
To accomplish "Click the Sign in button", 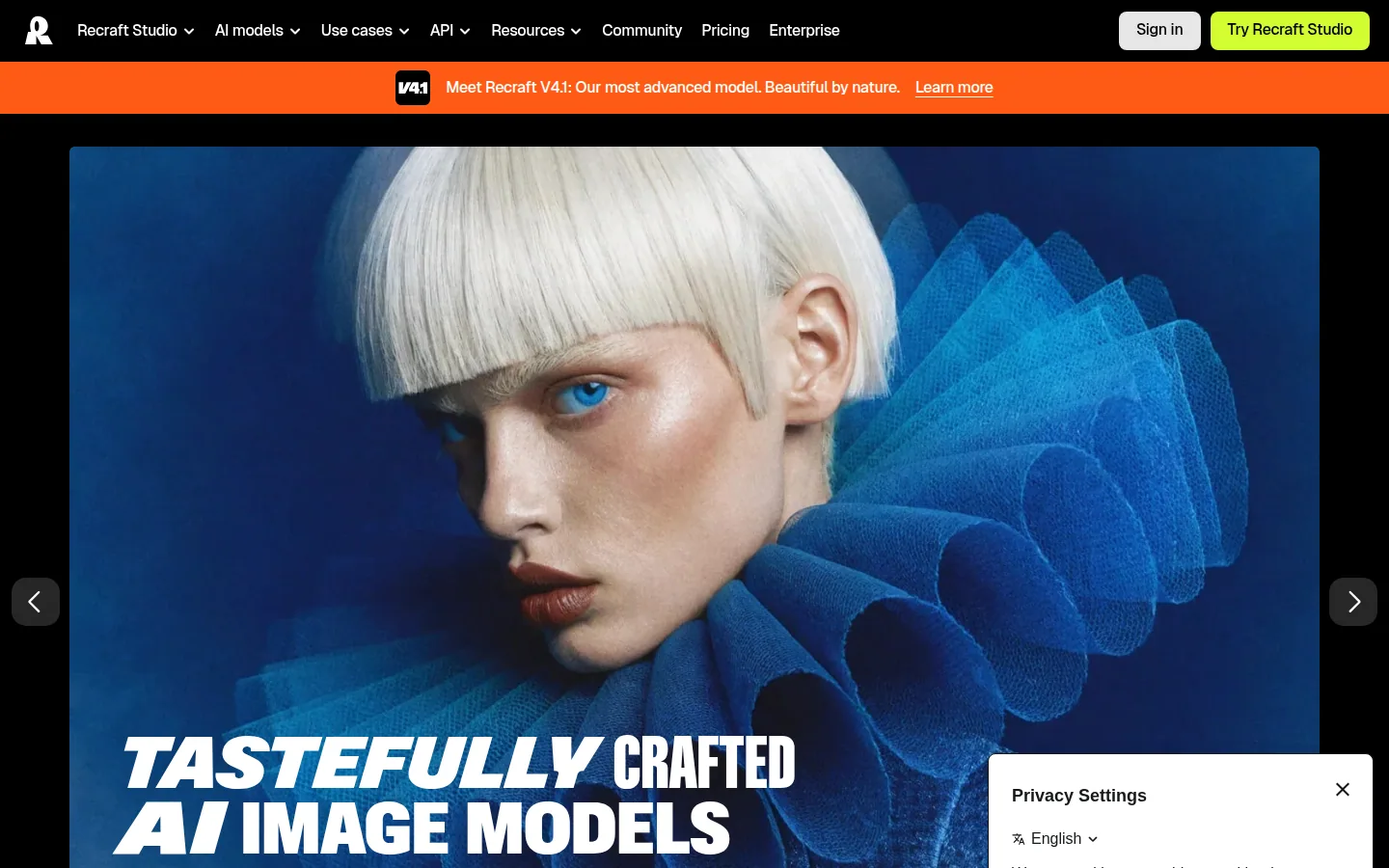I will [1159, 31].
